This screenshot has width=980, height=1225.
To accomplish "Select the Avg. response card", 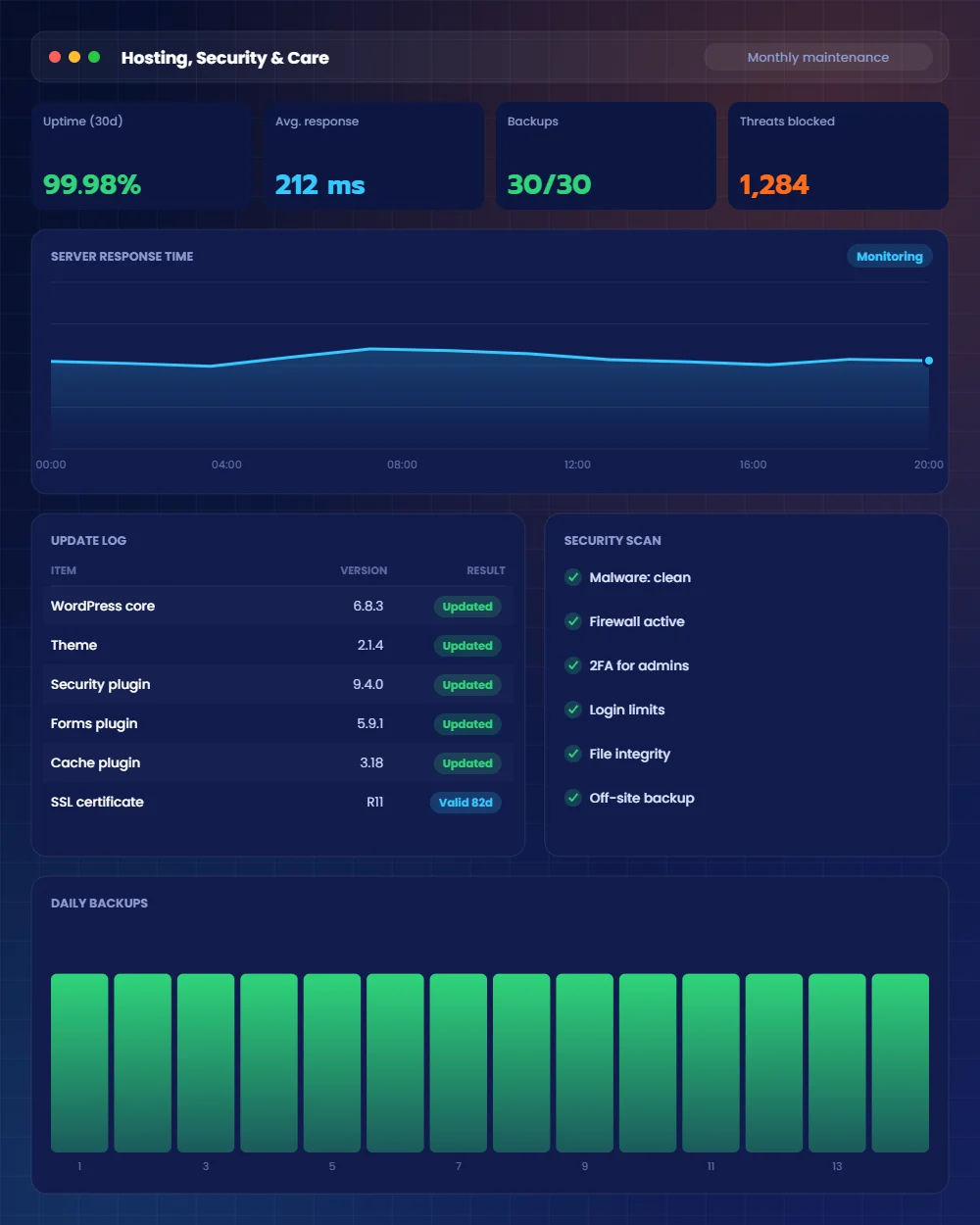I will [x=373, y=156].
